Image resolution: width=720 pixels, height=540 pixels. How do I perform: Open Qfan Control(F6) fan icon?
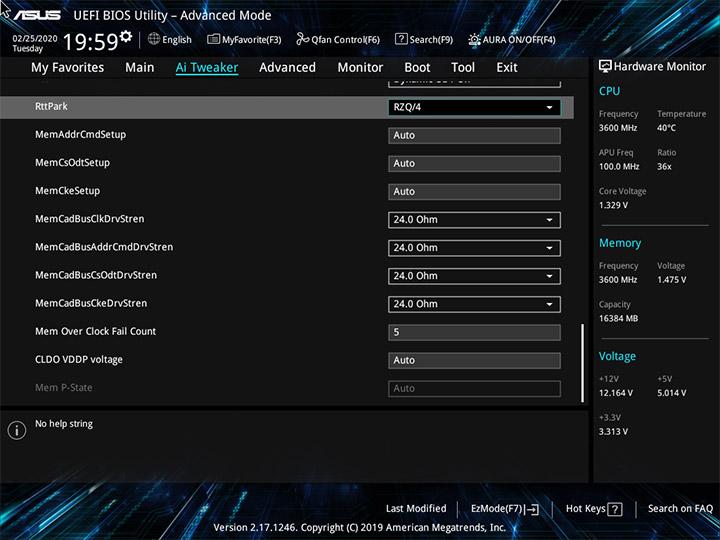(302, 39)
